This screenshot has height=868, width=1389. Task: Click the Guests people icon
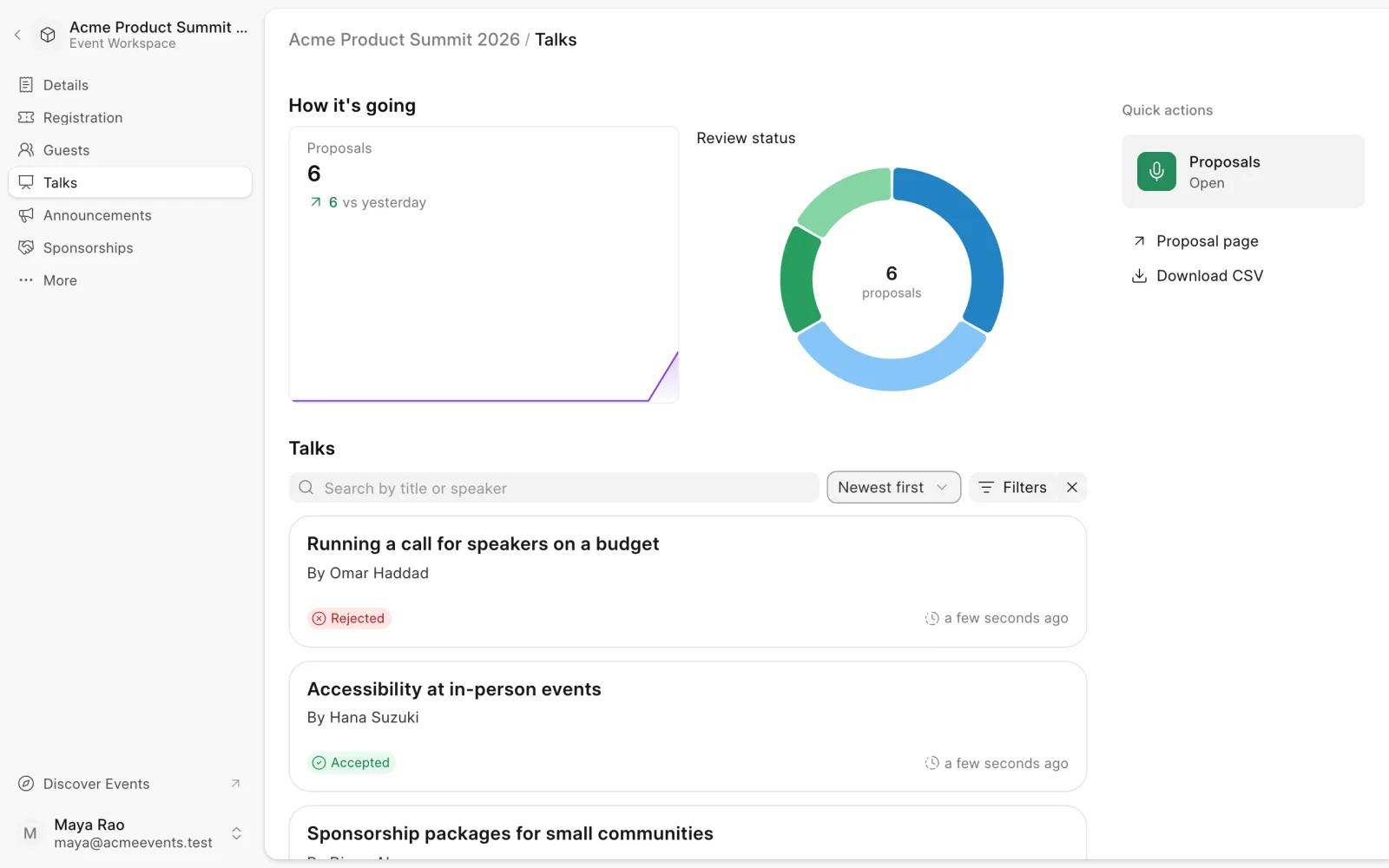[x=26, y=150]
